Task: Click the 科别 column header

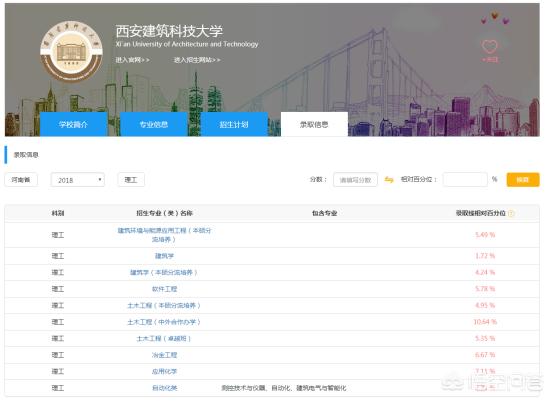Action: [x=58, y=213]
